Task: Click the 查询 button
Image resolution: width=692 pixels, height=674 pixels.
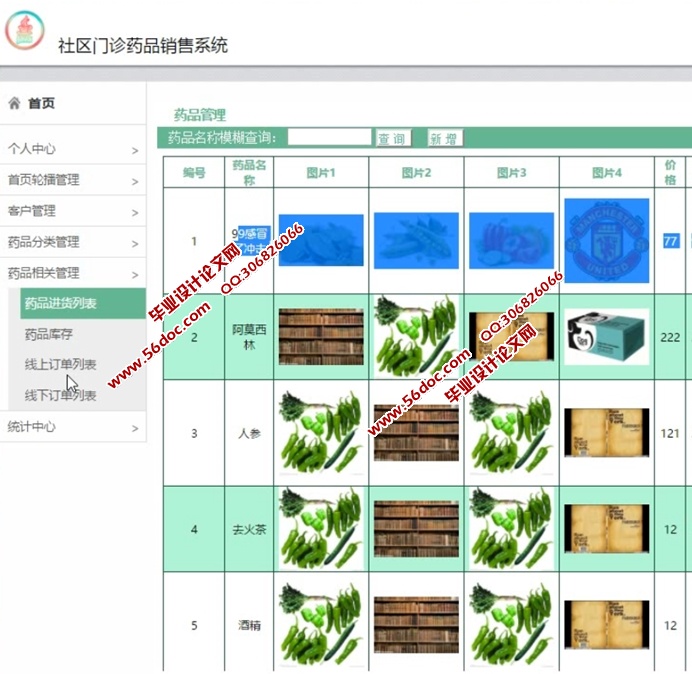Action: pyautogui.click(x=393, y=138)
